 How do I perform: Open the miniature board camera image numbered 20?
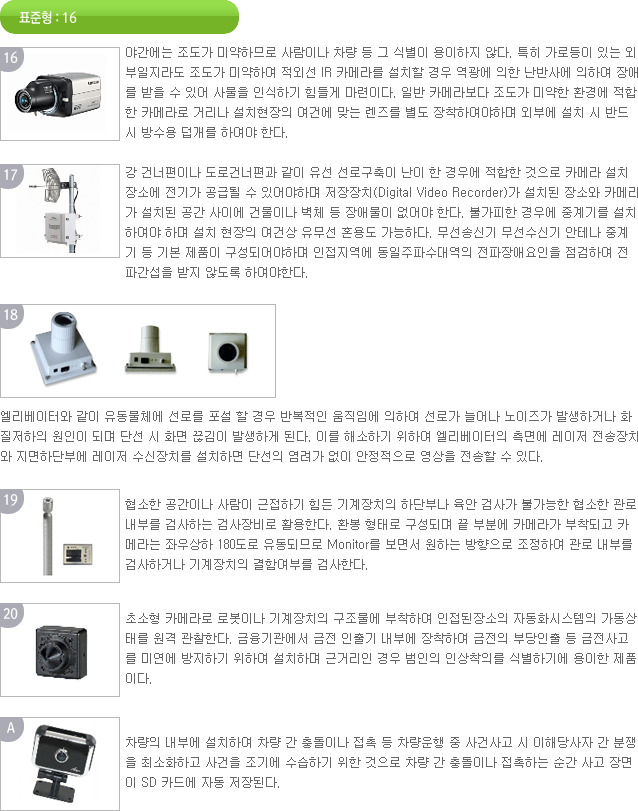(60, 650)
